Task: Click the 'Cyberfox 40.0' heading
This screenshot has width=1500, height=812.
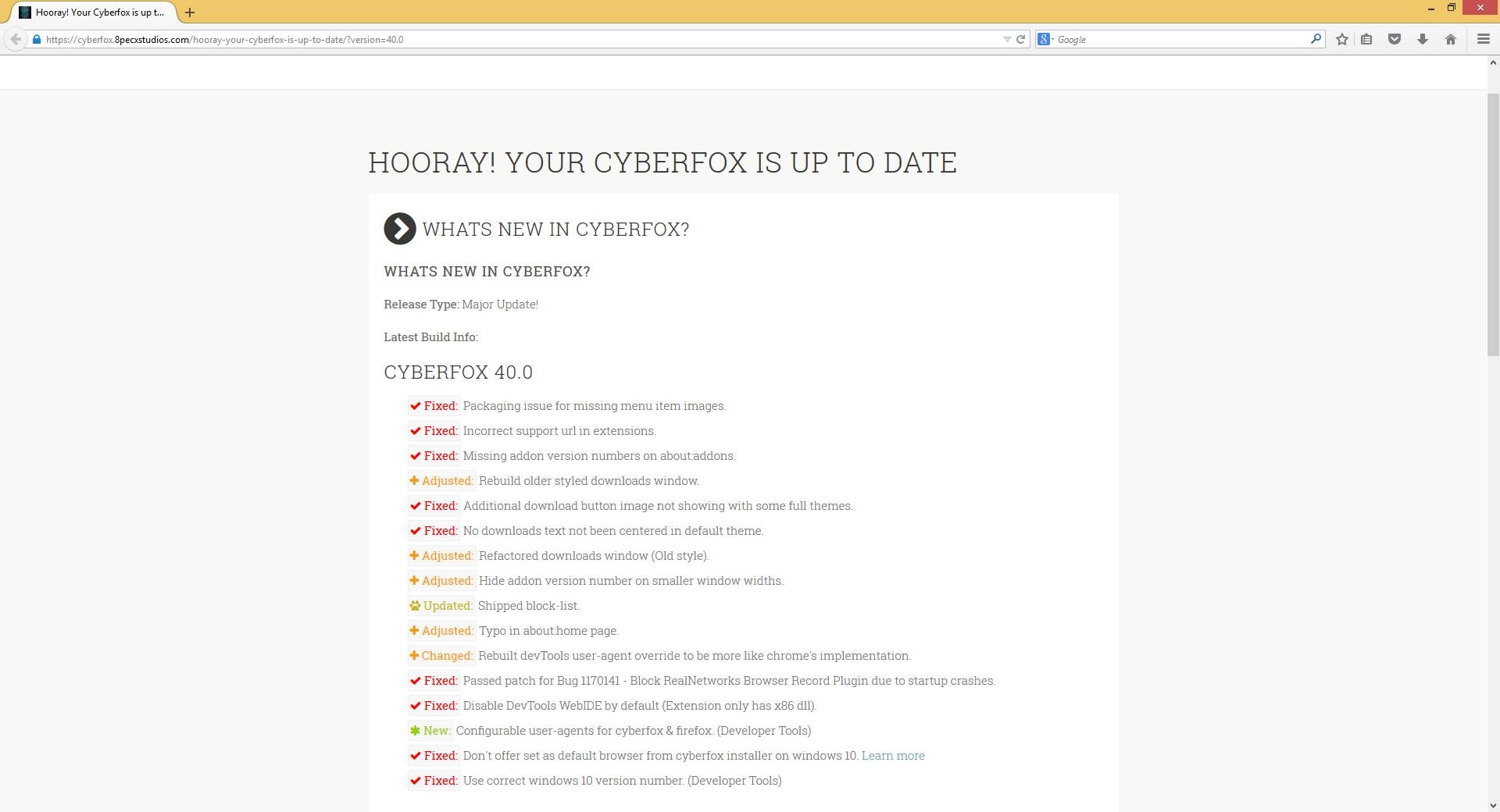Action: [458, 372]
